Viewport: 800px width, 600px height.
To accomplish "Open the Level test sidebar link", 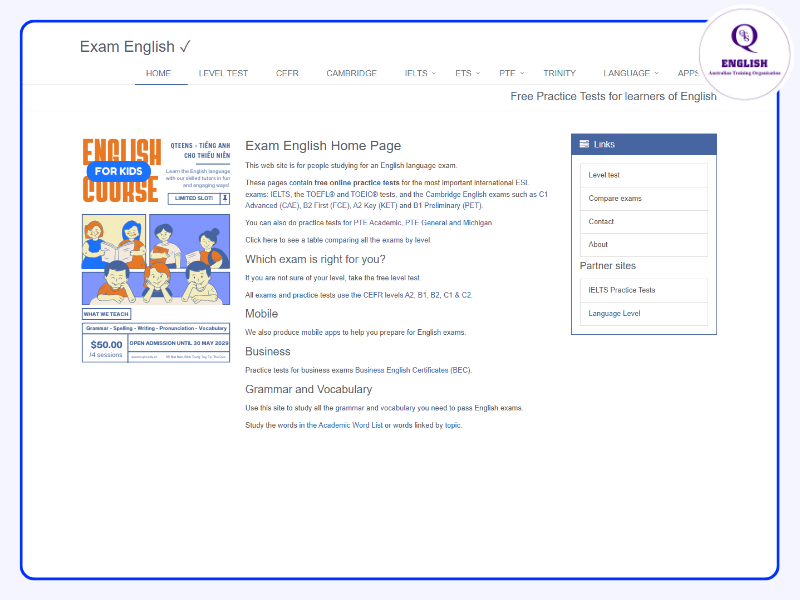I will (644, 175).
